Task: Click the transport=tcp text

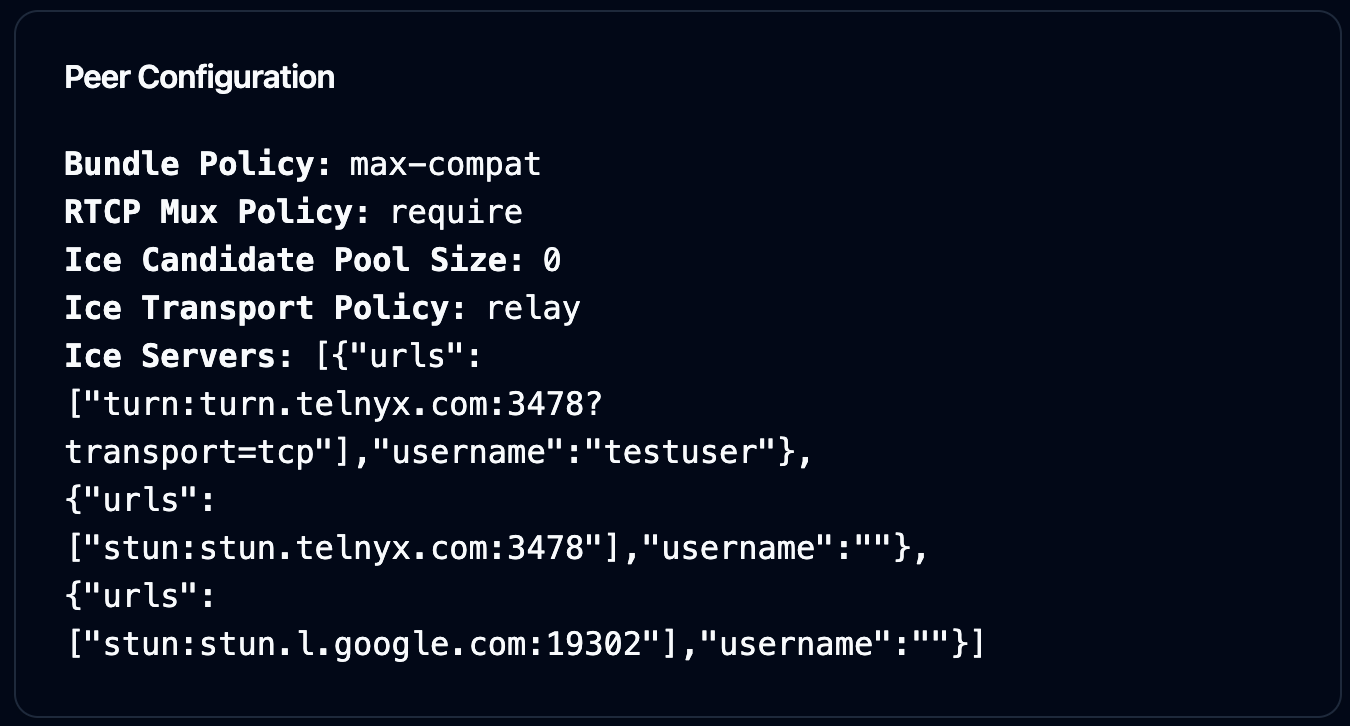Action: tap(189, 452)
